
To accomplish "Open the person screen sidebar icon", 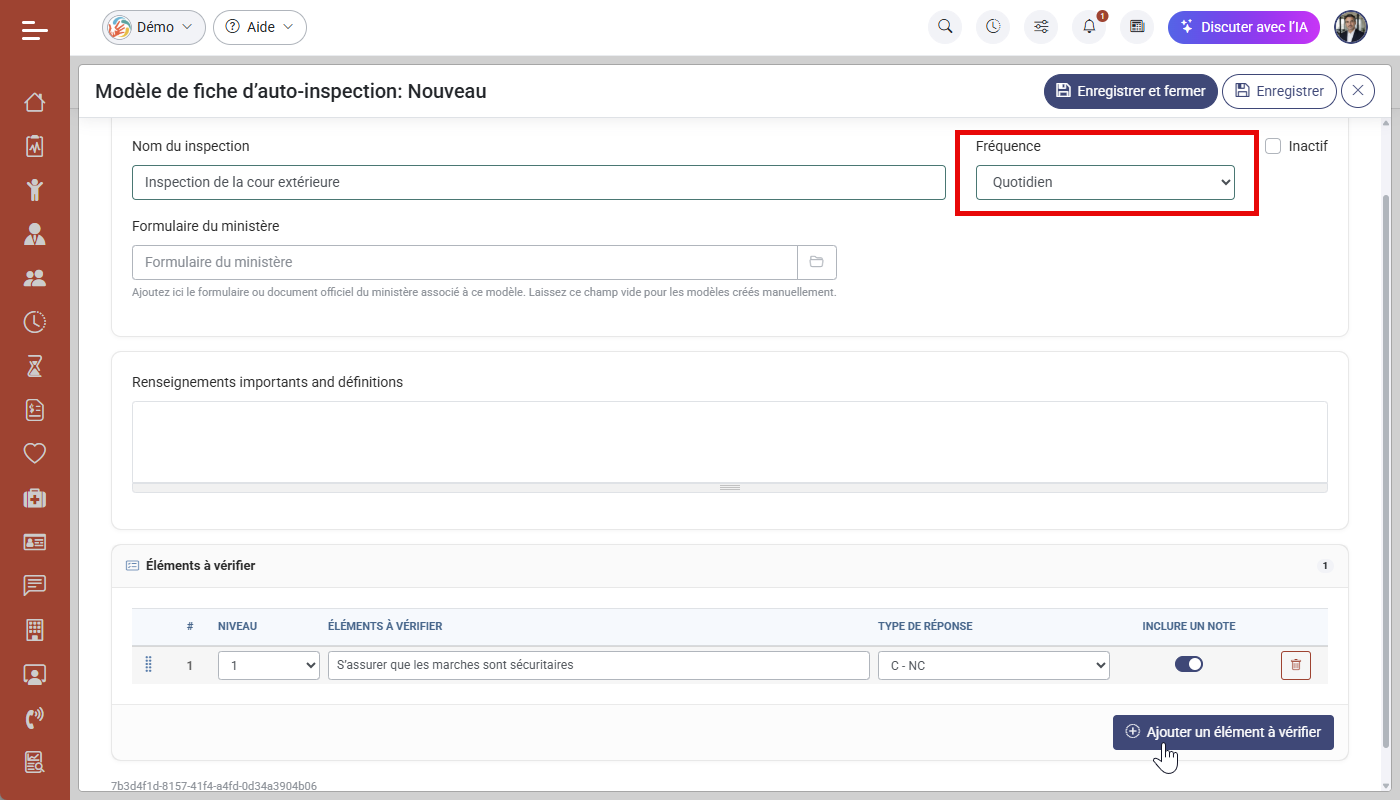I will (x=35, y=673).
